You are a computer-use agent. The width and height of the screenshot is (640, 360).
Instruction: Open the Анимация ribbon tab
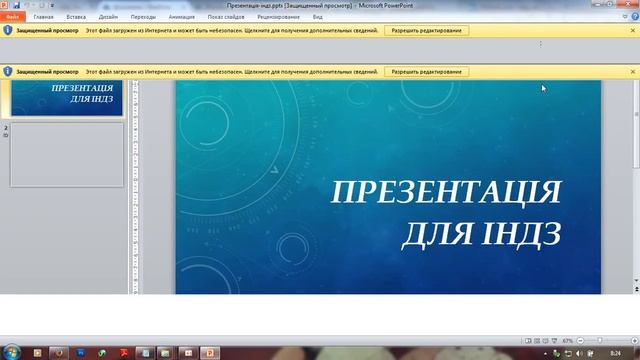pos(181,17)
